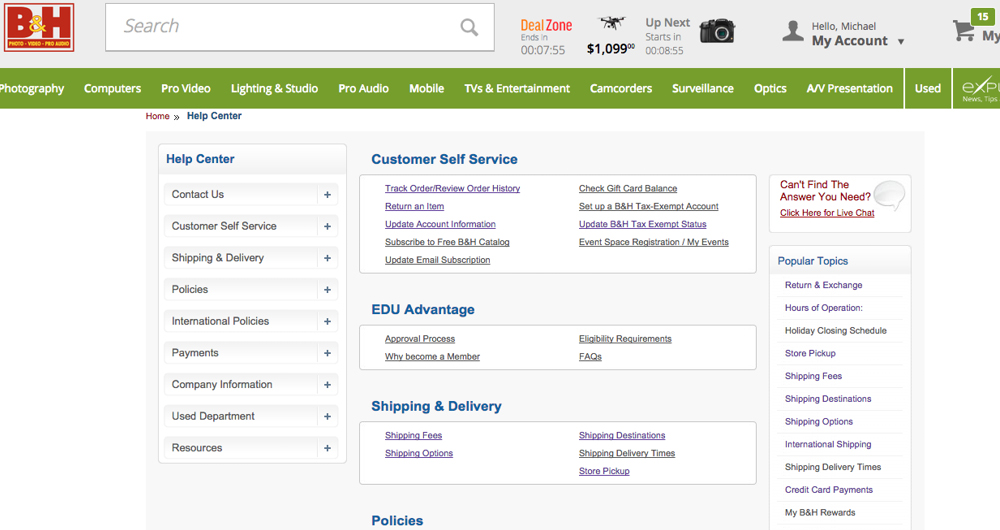Click Here for Live Chat link
This screenshot has height=530, width=1000.
[827, 213]
